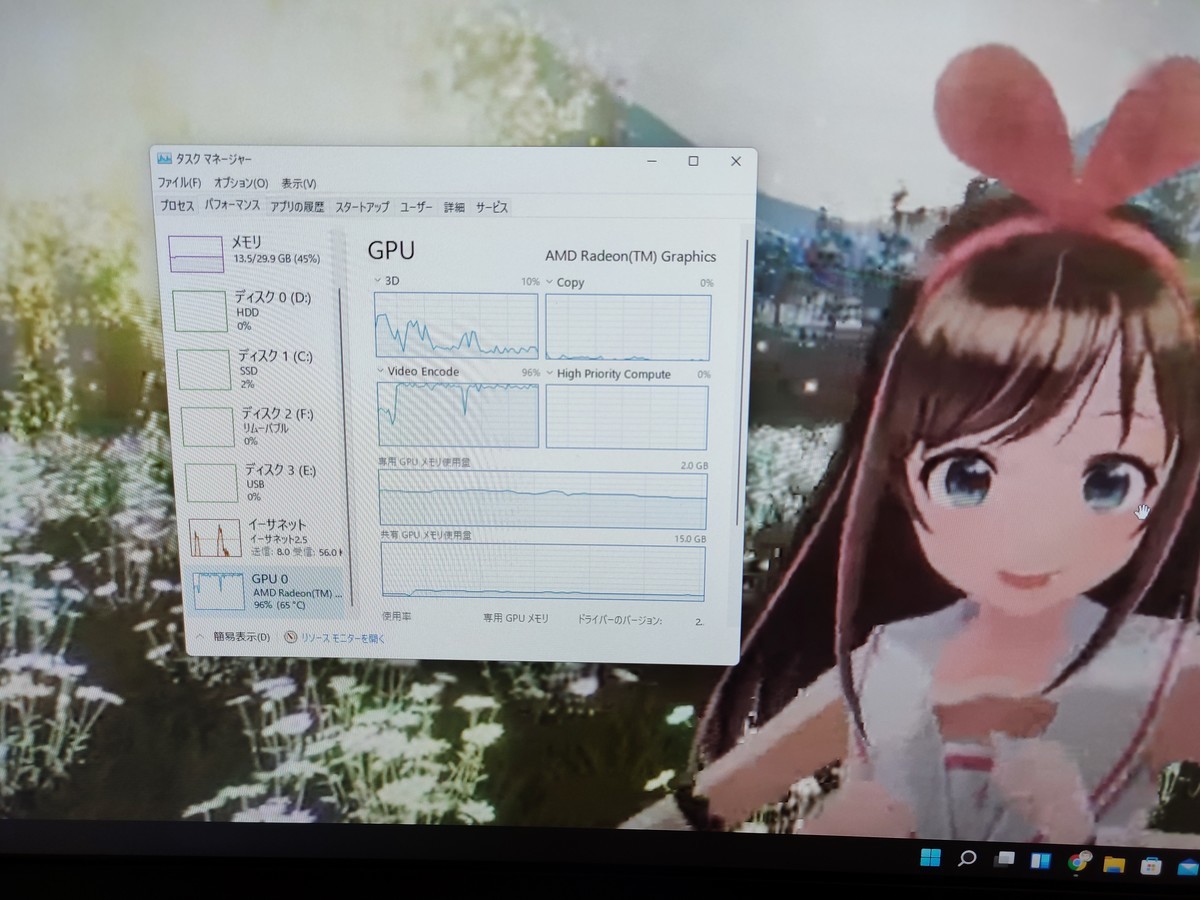This screenshot has height=900, width=1200.
Task: Select the メモリ graph thumbnail
Action: [x=196, y=254]
